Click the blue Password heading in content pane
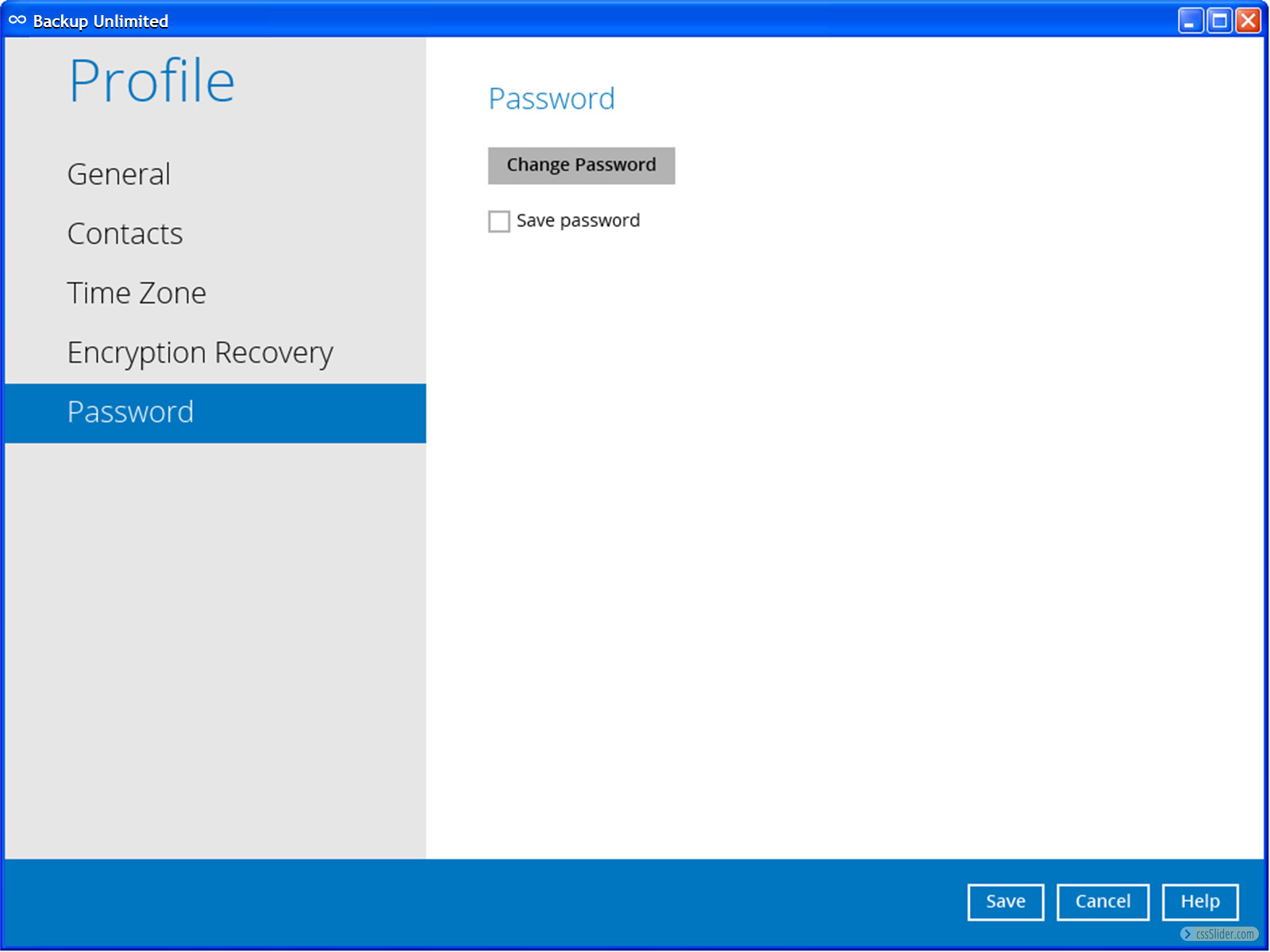Screen dimensions: 1270x952 [552, 99]
